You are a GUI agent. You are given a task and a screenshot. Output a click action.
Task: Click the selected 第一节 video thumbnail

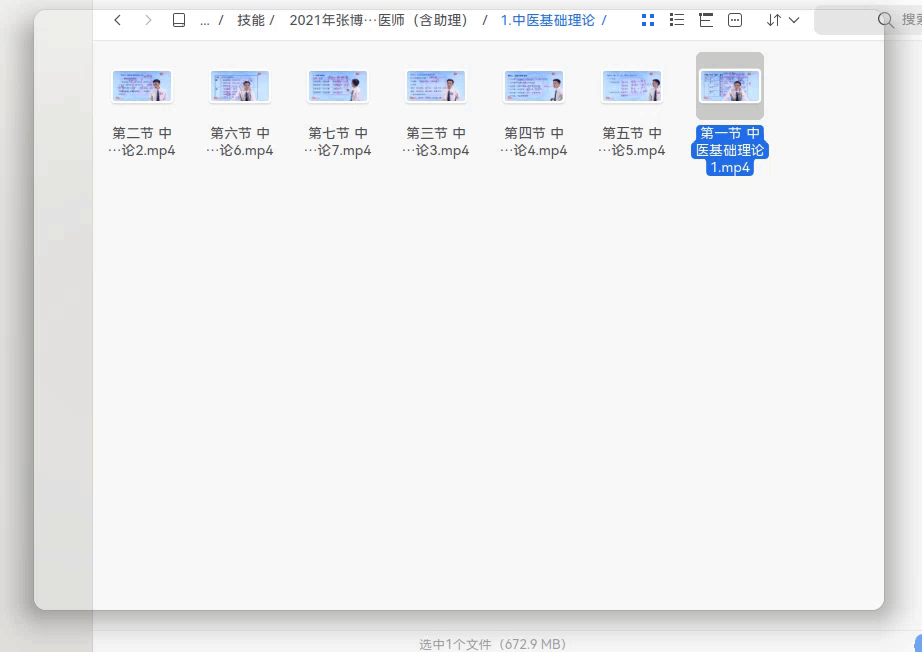(x=730, y=86)
